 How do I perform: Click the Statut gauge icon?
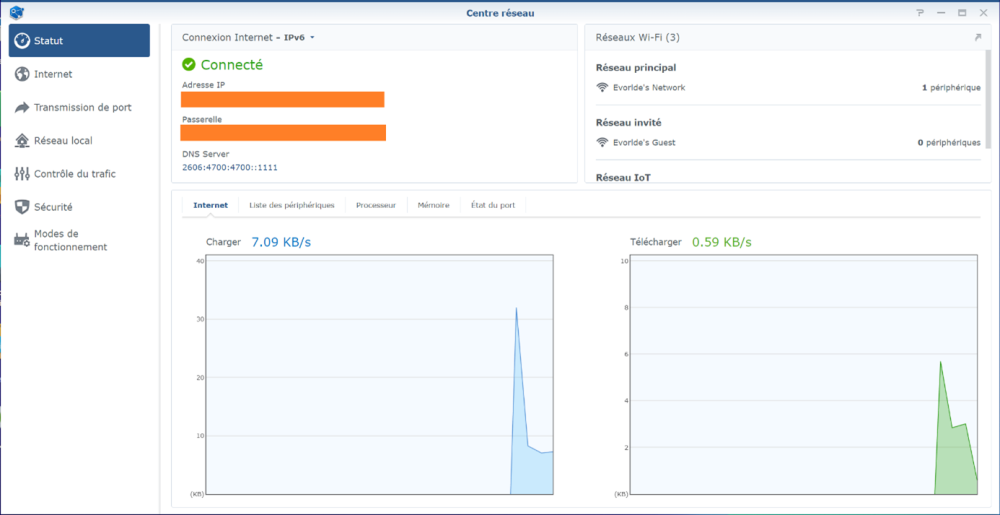(22, 41)
